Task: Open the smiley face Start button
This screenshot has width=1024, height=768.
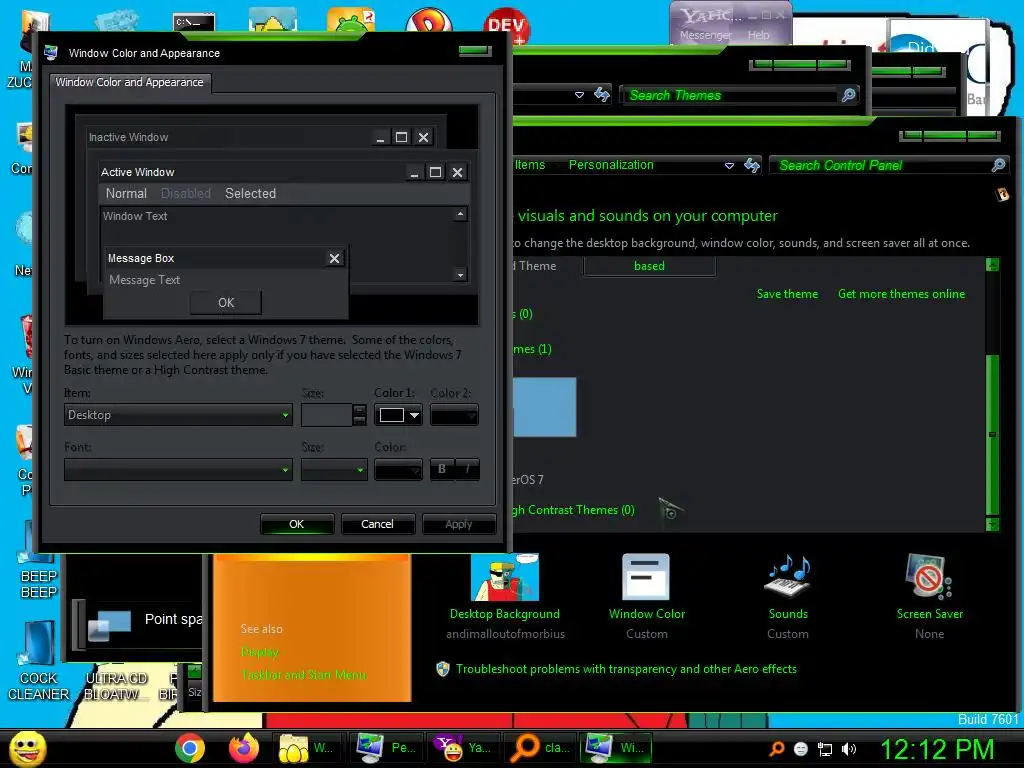Action: [27, 748]
